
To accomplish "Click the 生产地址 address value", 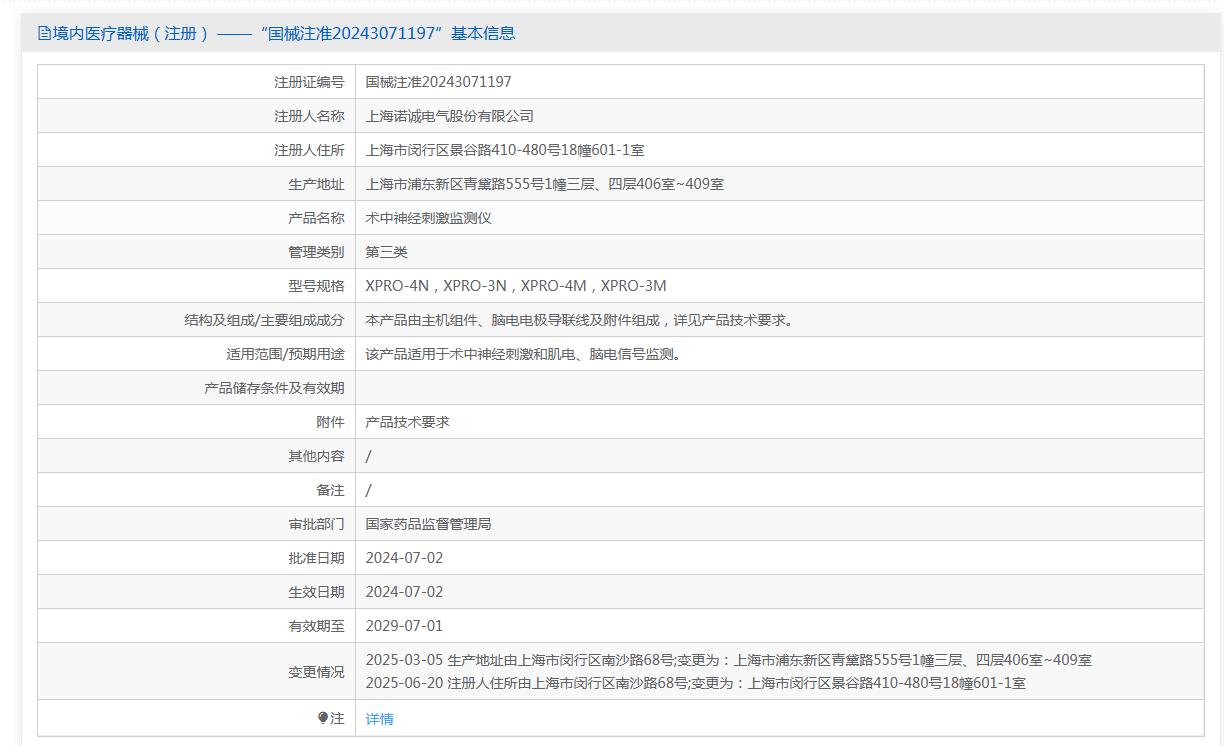I will tap(545, 184).
